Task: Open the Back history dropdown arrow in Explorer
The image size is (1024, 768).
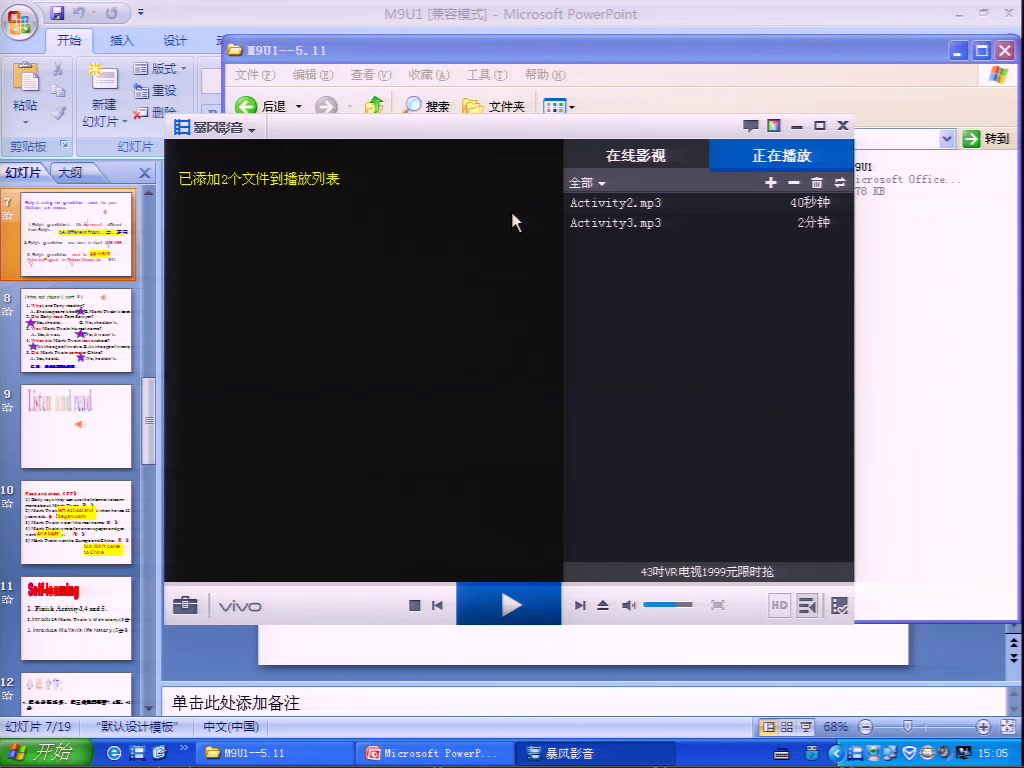Action: pyautogui.click(x=299, y=106)
